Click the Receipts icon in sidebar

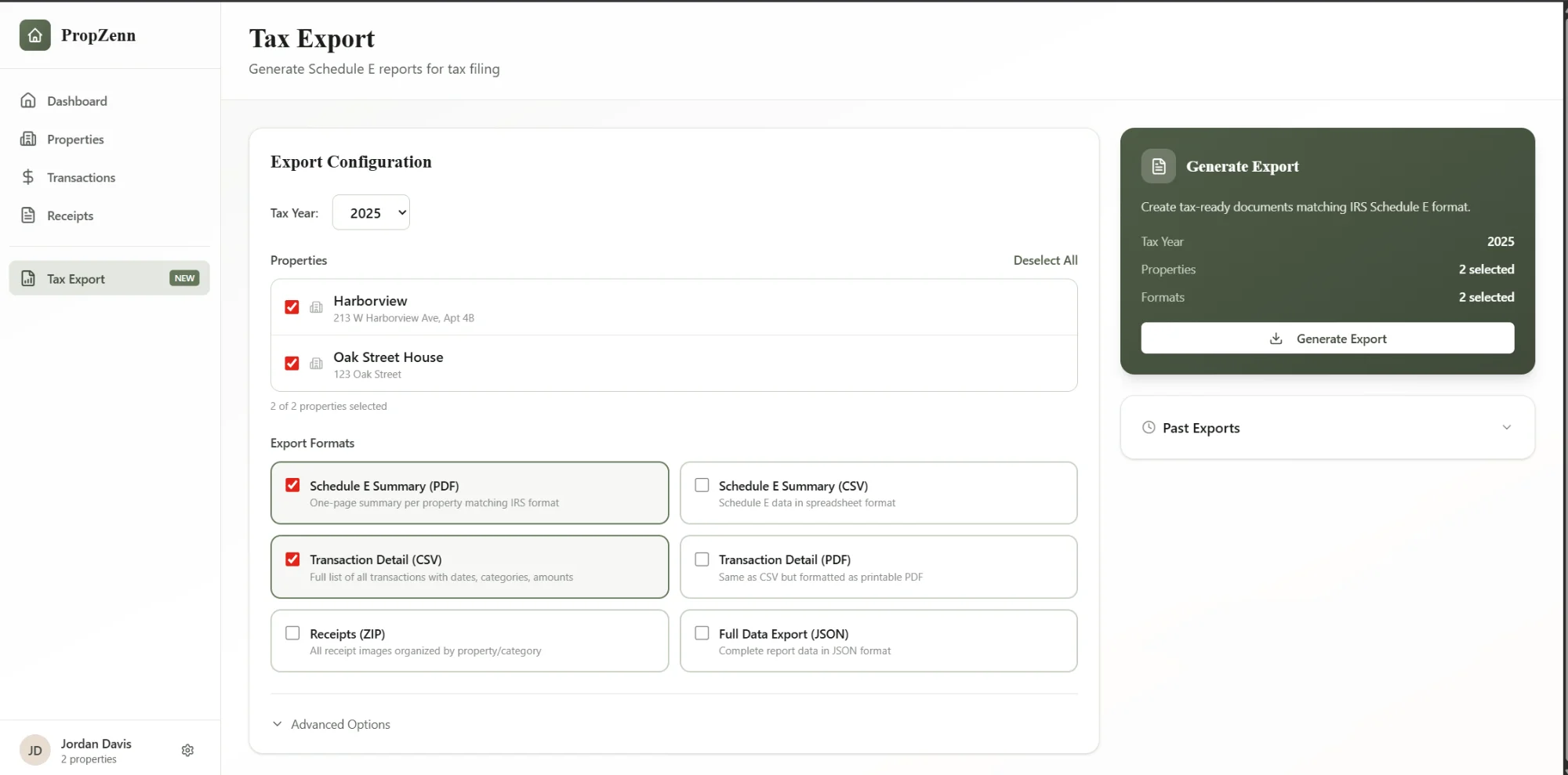click(28, 215)
